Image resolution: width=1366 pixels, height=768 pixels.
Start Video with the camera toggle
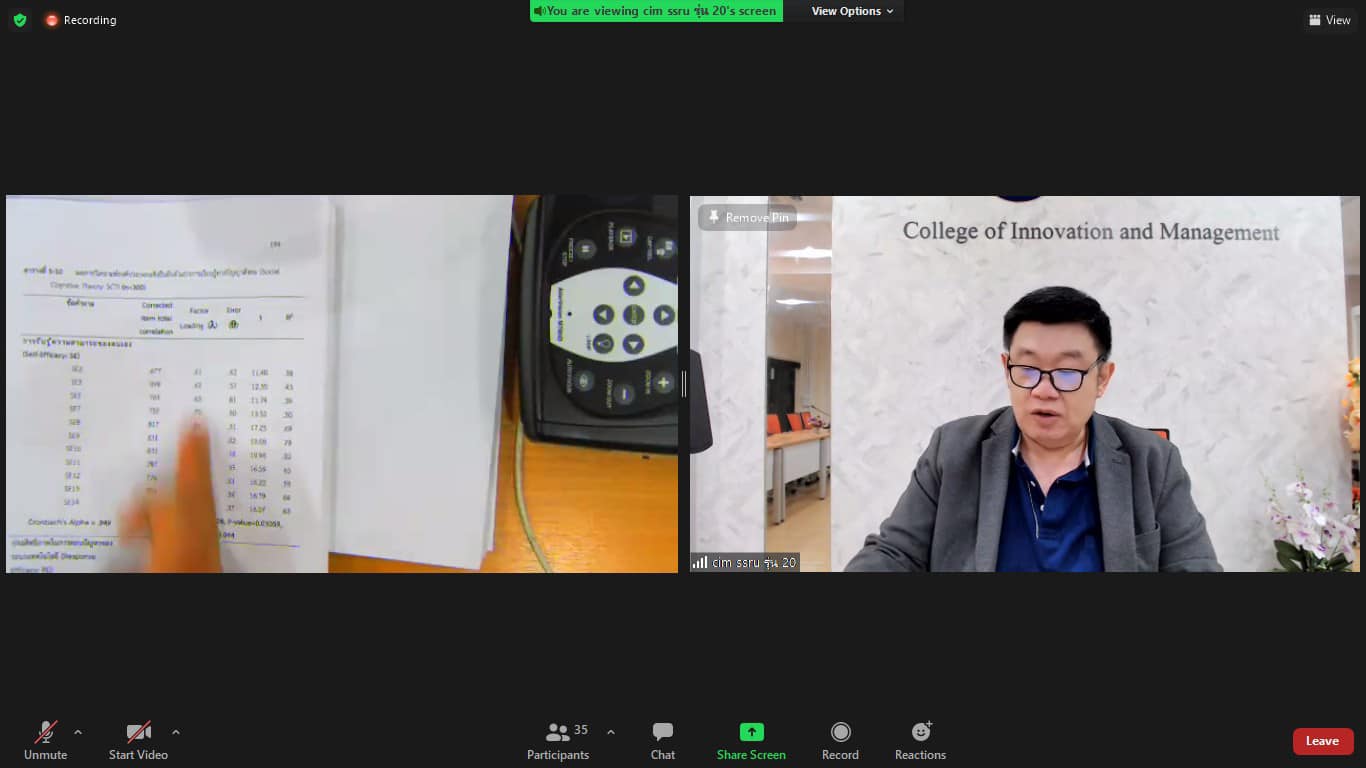pos(138,741)
